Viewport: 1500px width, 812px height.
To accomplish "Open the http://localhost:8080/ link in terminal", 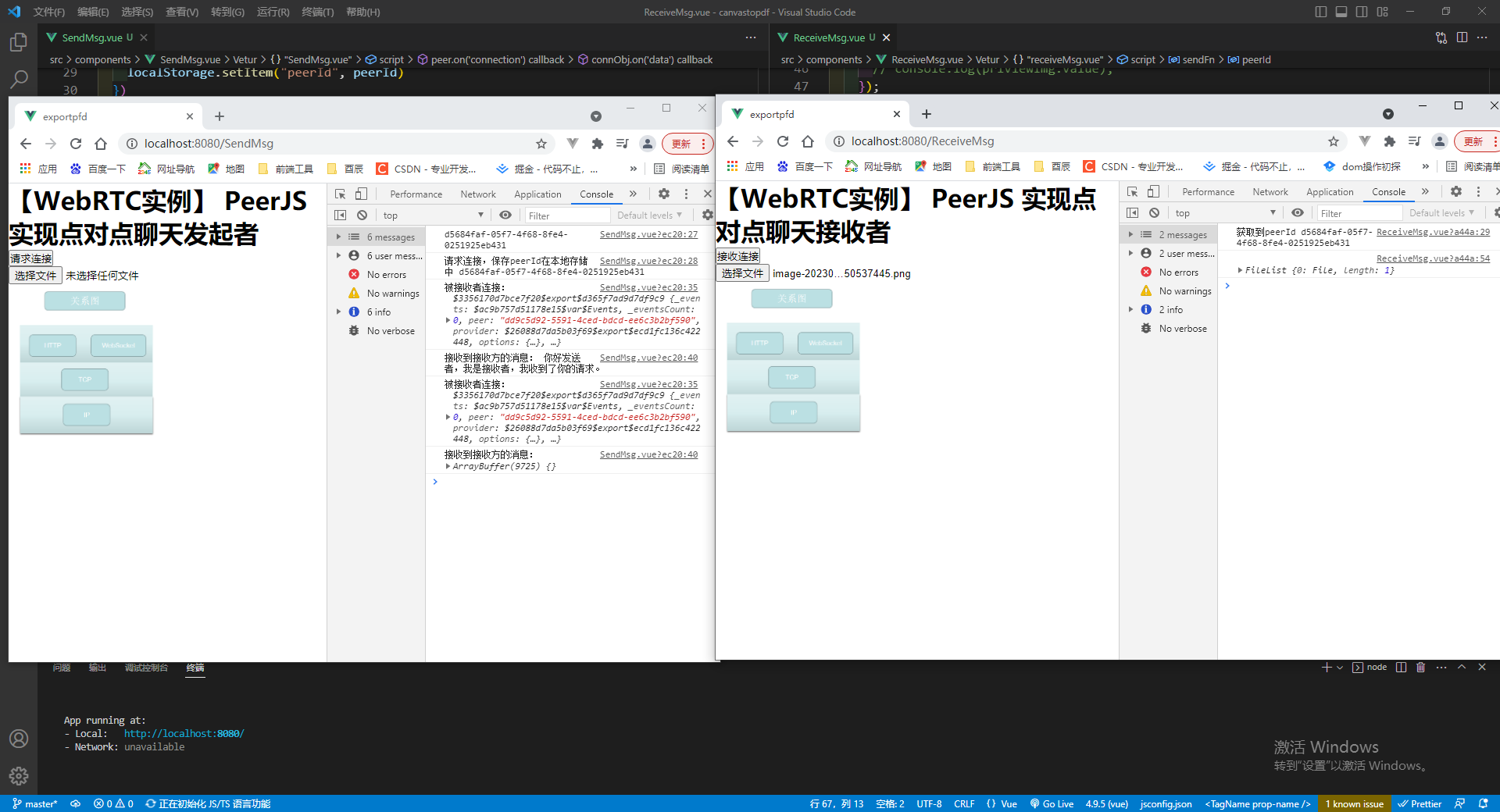I will (184, 734).
